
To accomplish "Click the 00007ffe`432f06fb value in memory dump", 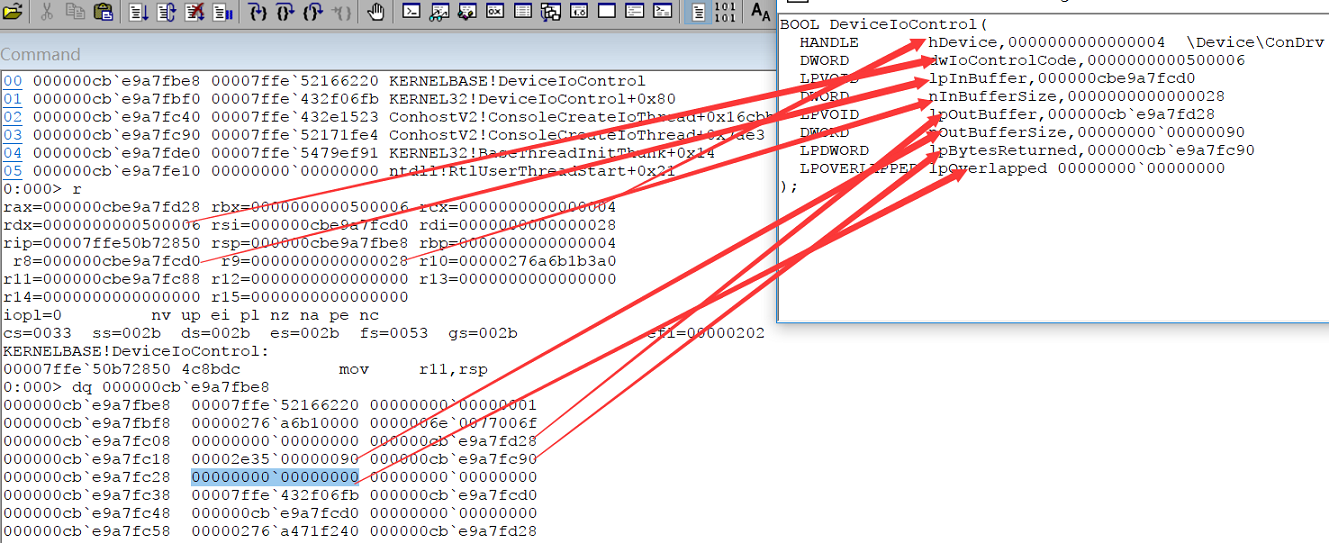I will tap(275, 495).
